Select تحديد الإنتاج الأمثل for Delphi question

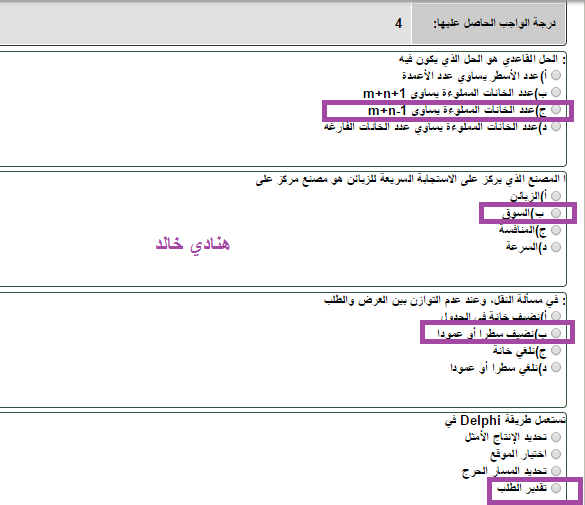556,437
